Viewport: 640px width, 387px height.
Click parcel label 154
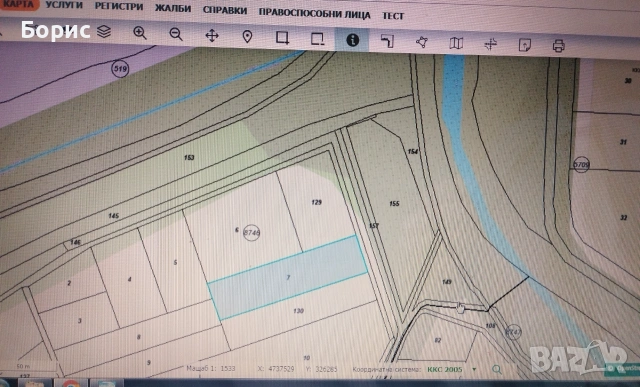413,151
